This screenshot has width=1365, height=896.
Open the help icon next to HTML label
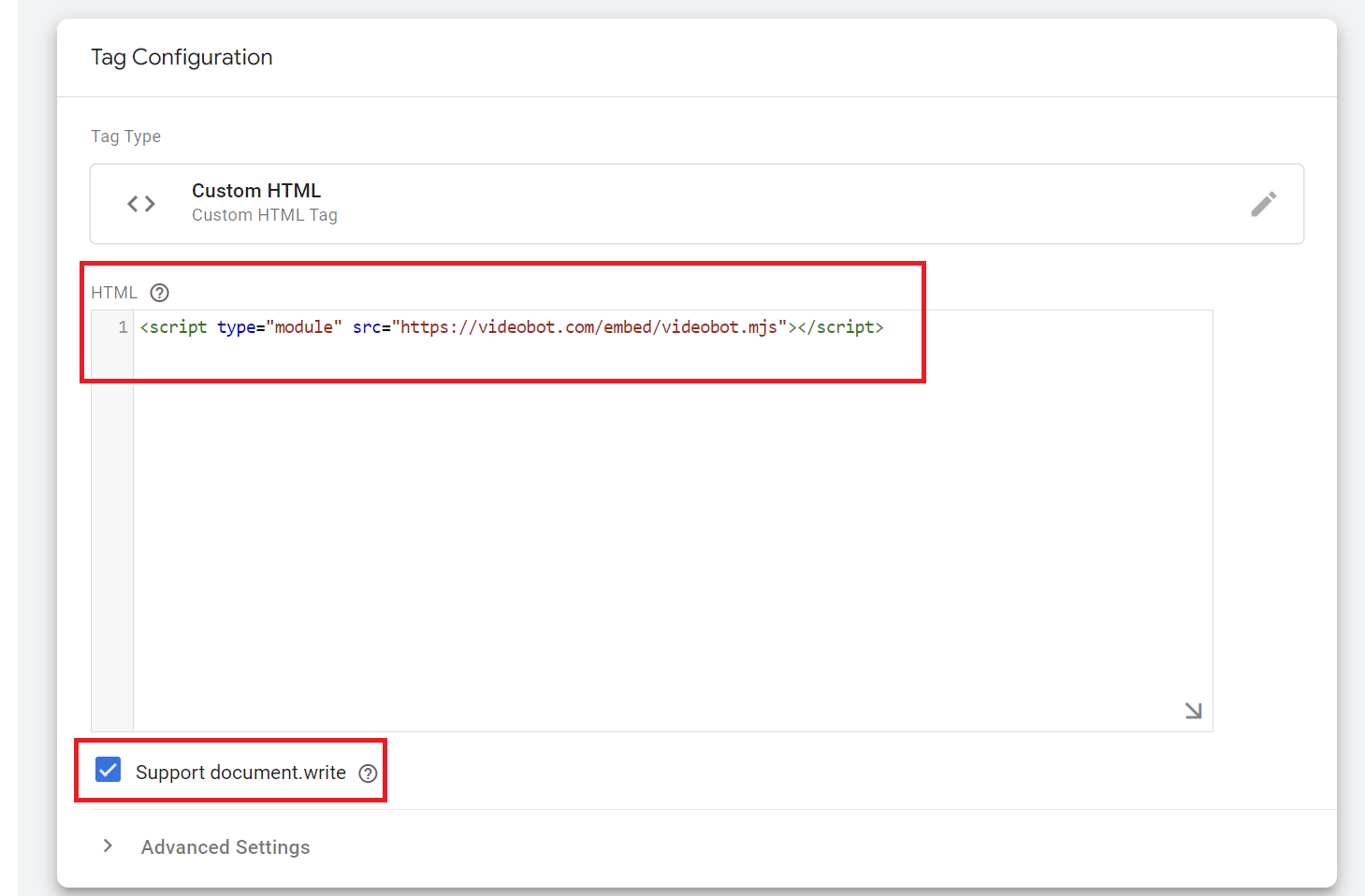[160, 293]
